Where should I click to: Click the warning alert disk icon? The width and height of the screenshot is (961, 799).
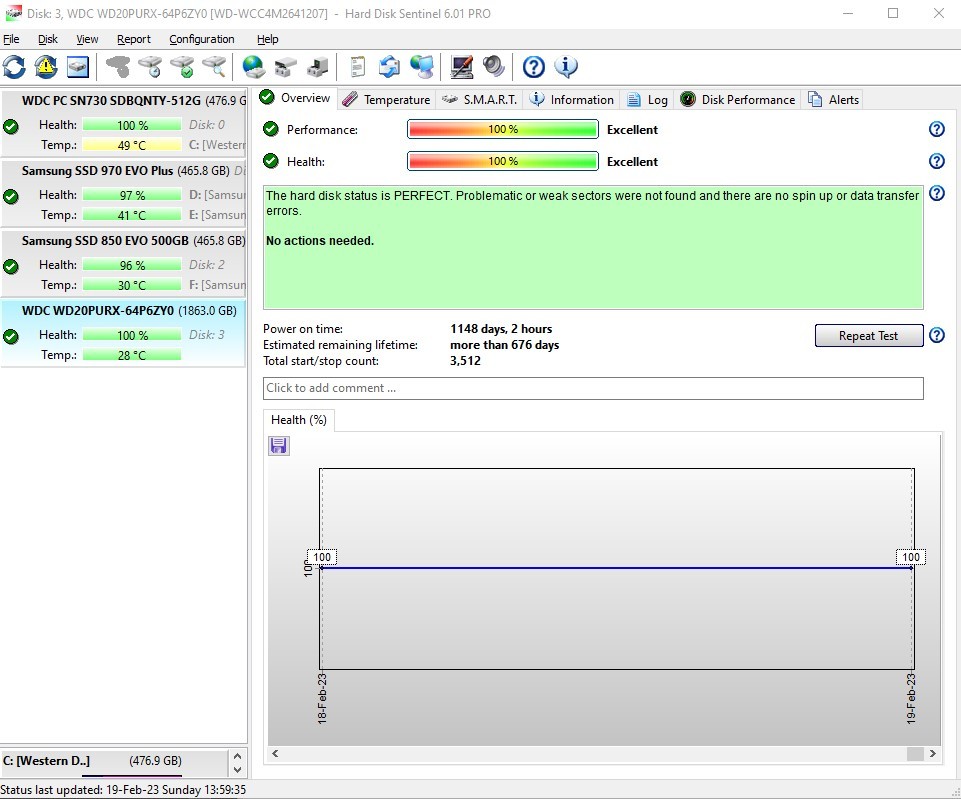pyautogui.click(x=46, y=67)
